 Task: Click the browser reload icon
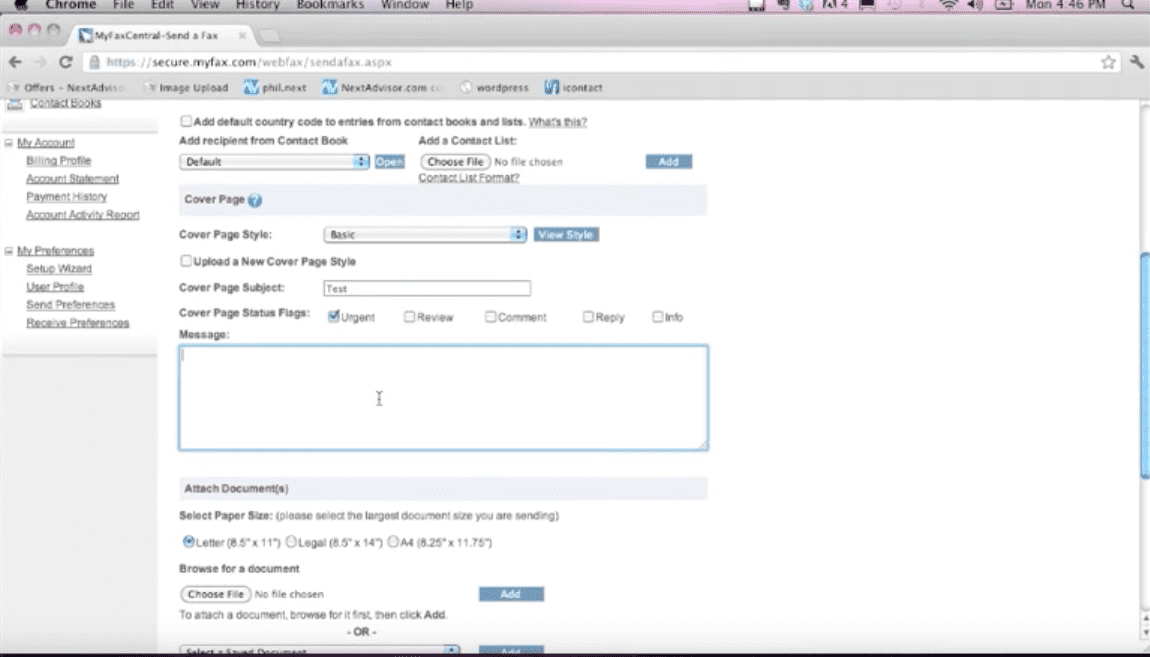pos(66,62)
